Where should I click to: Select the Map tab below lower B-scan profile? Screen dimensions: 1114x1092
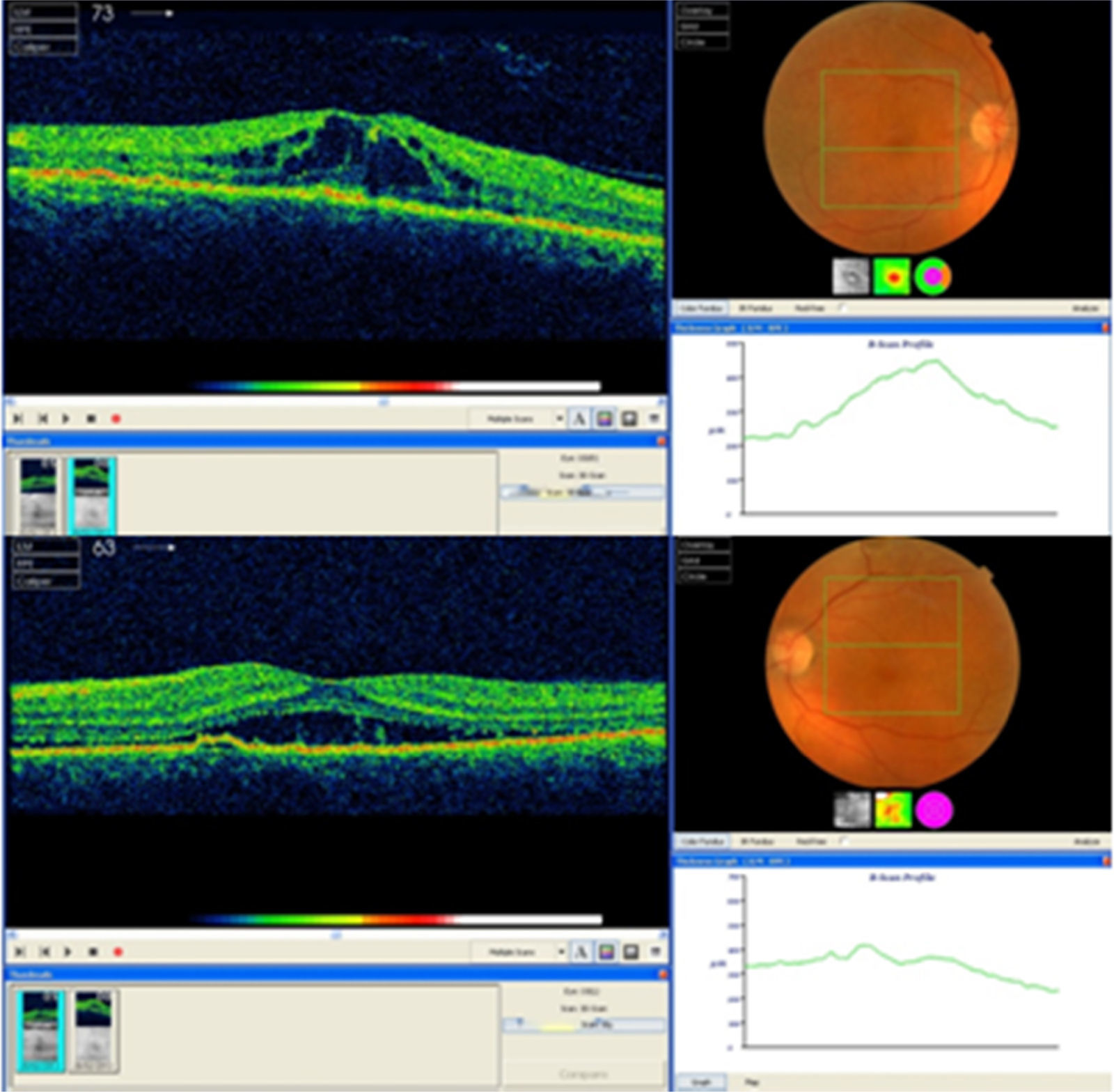coord(752,1082)
